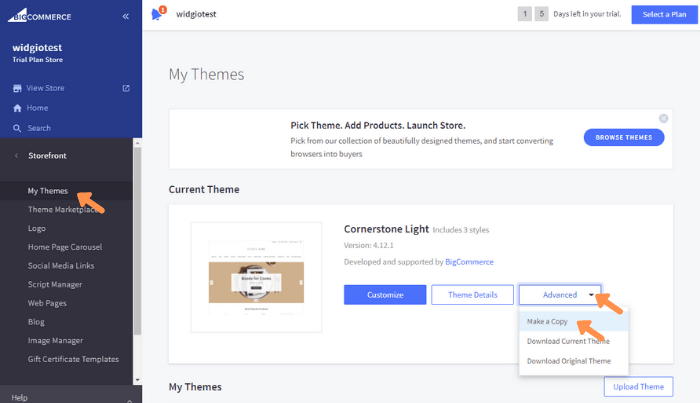Screen dimensions: 700x403
Task: Click the Browse Themes button
Action: (624, 137)
